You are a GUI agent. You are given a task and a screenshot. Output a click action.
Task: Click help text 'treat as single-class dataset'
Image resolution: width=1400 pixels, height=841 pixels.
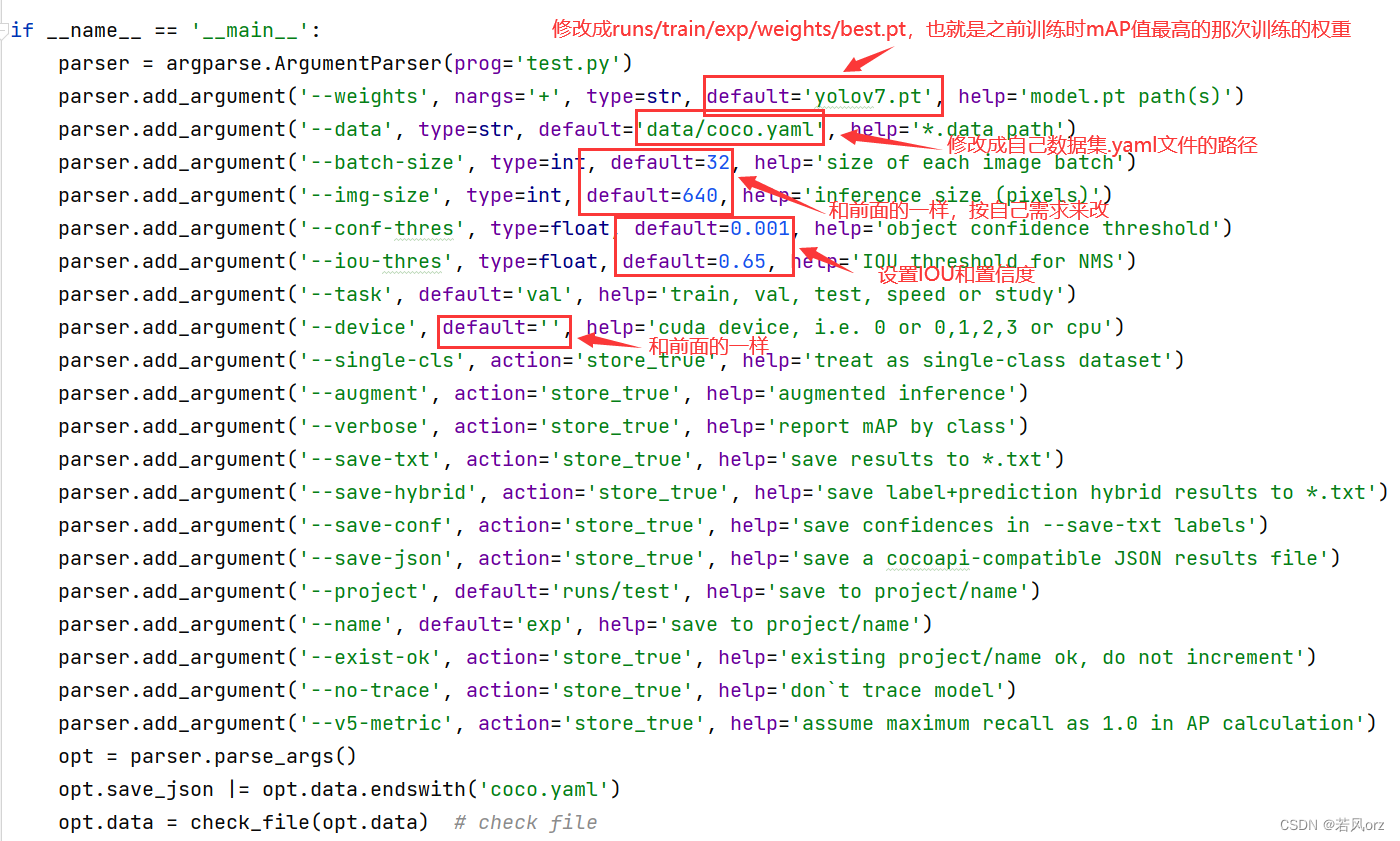tap(989, 360)
